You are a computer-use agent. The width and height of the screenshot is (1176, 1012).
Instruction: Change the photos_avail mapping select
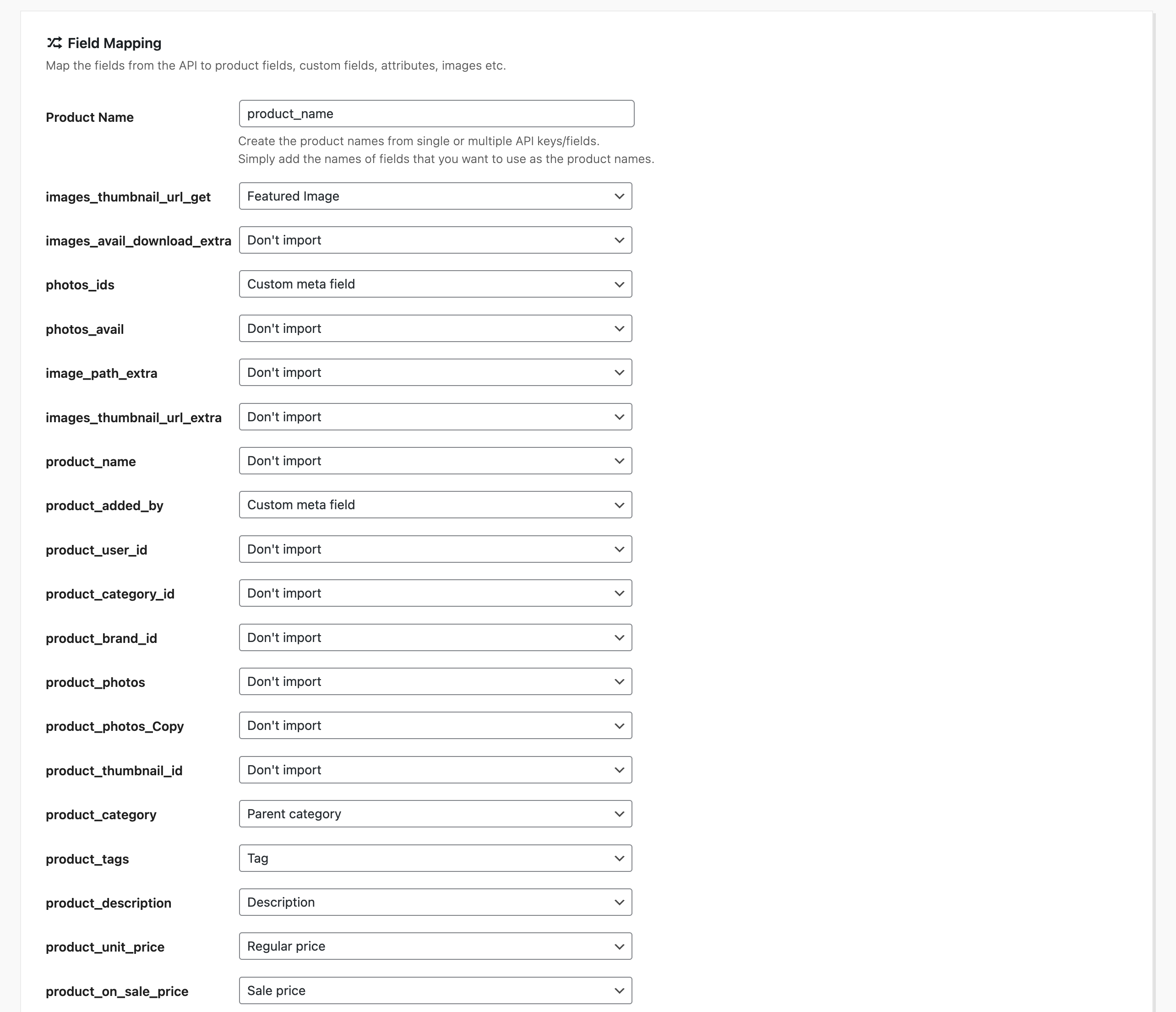pos(436,328)
